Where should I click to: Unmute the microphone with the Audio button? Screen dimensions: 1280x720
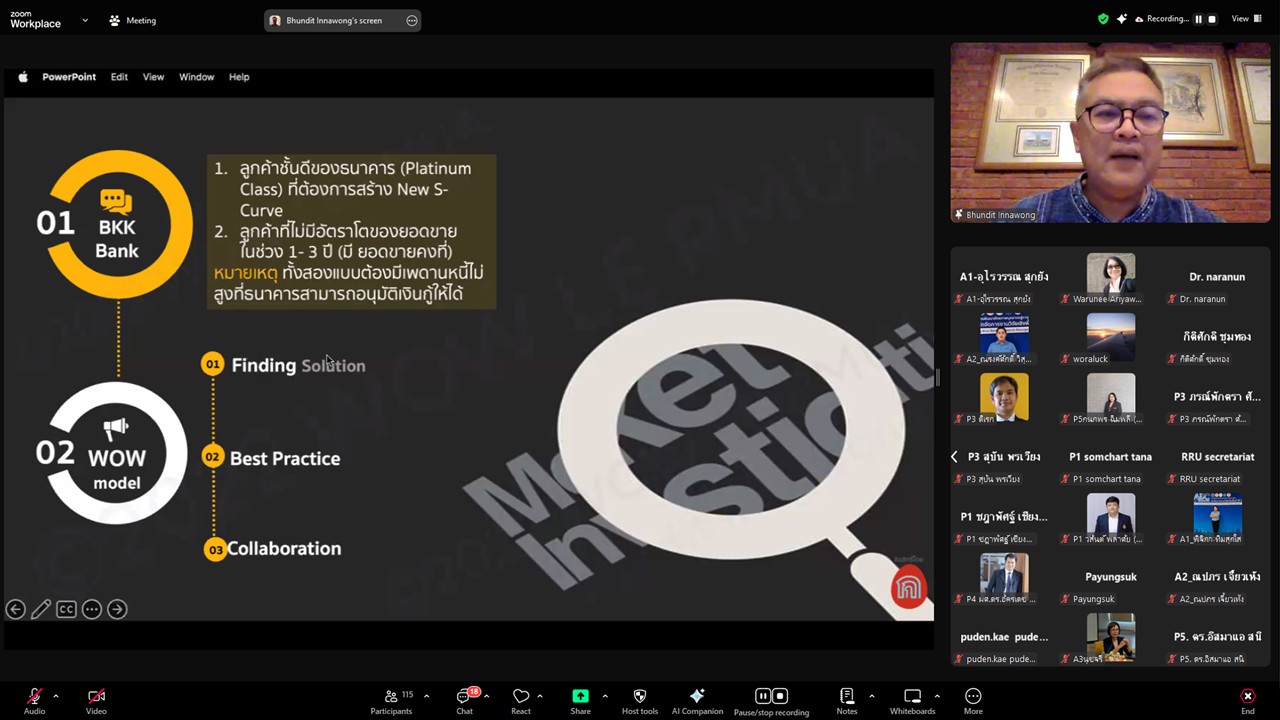tap(34, 701)
